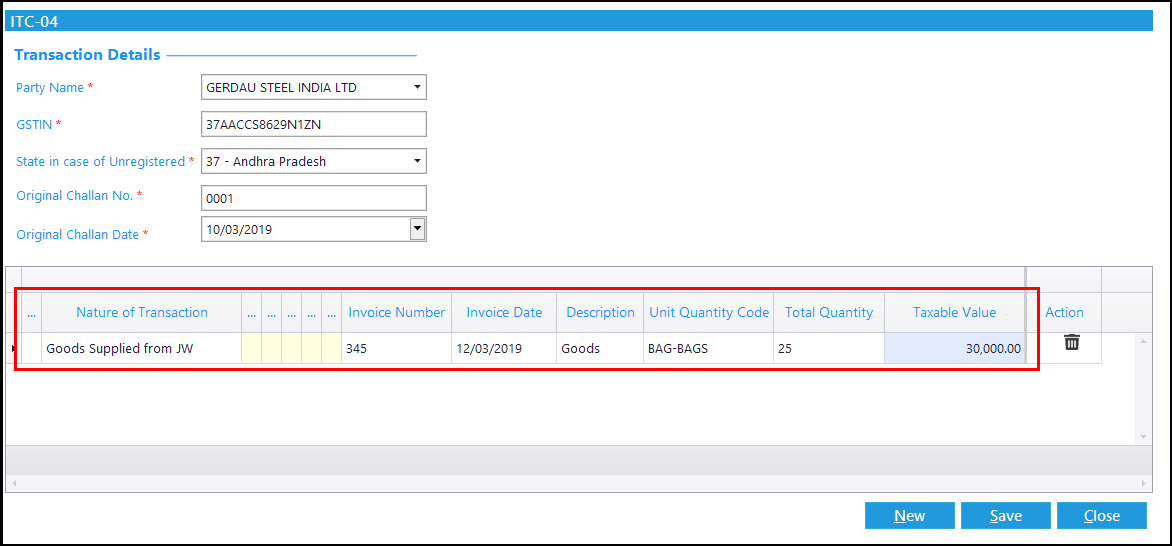Open the Party Name dropdown

click(416, 87)
